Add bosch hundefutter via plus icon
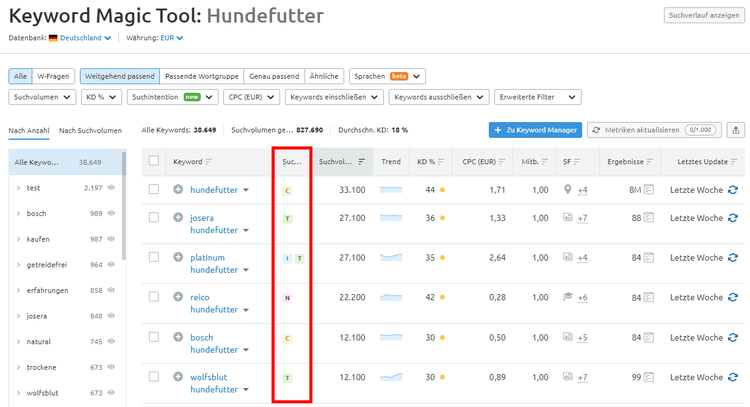This screenshot has height=407, width=750. point(178,337)
